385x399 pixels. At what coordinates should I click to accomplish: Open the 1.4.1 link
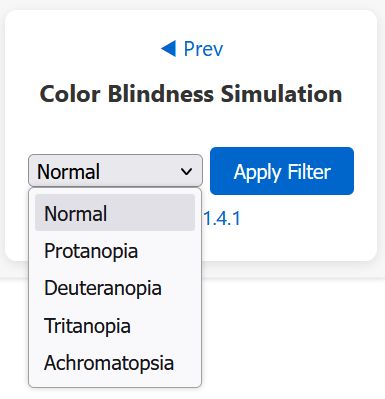click(x=222, y=219)
